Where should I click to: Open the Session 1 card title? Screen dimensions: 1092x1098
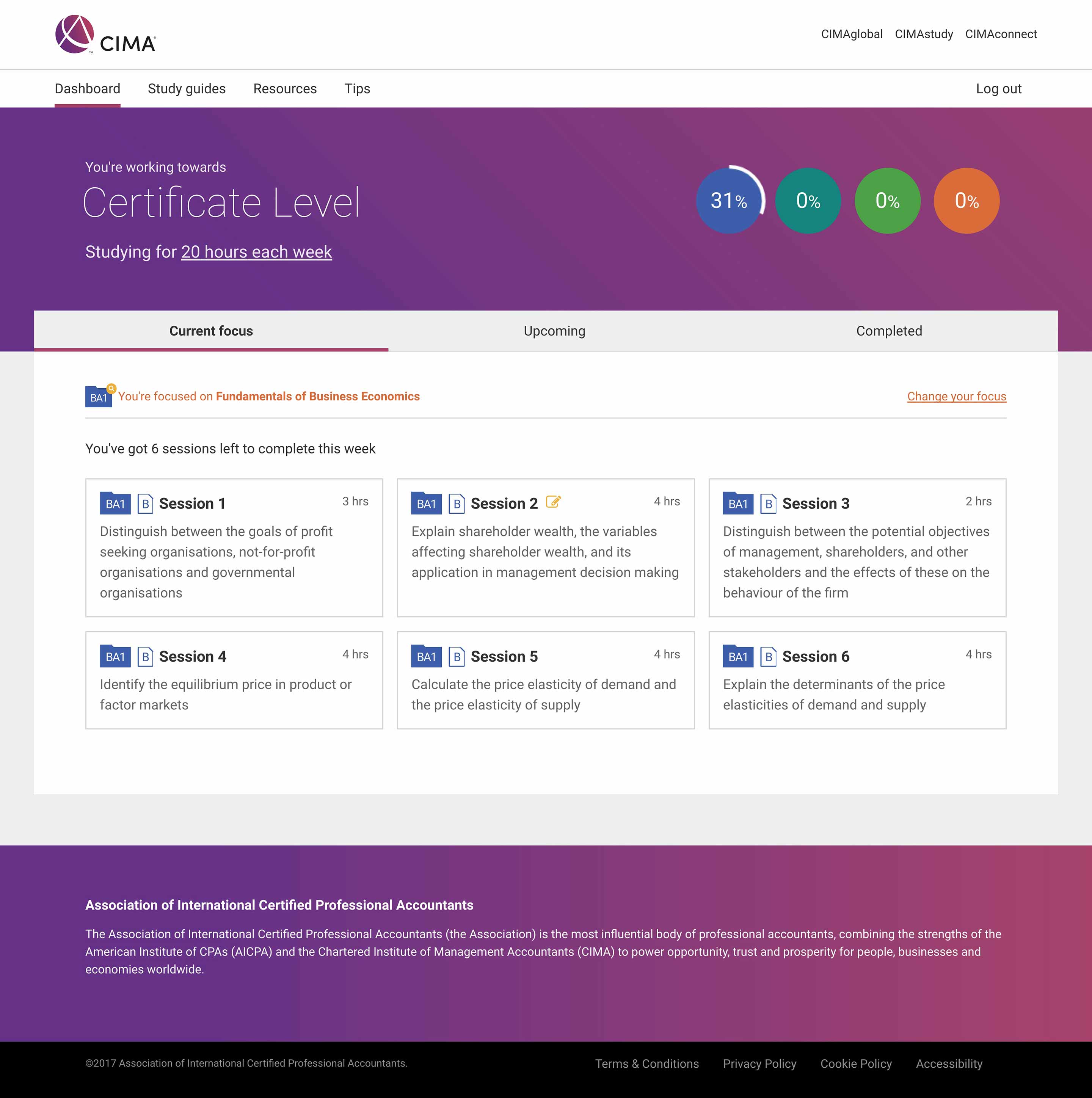pos(192,504)
